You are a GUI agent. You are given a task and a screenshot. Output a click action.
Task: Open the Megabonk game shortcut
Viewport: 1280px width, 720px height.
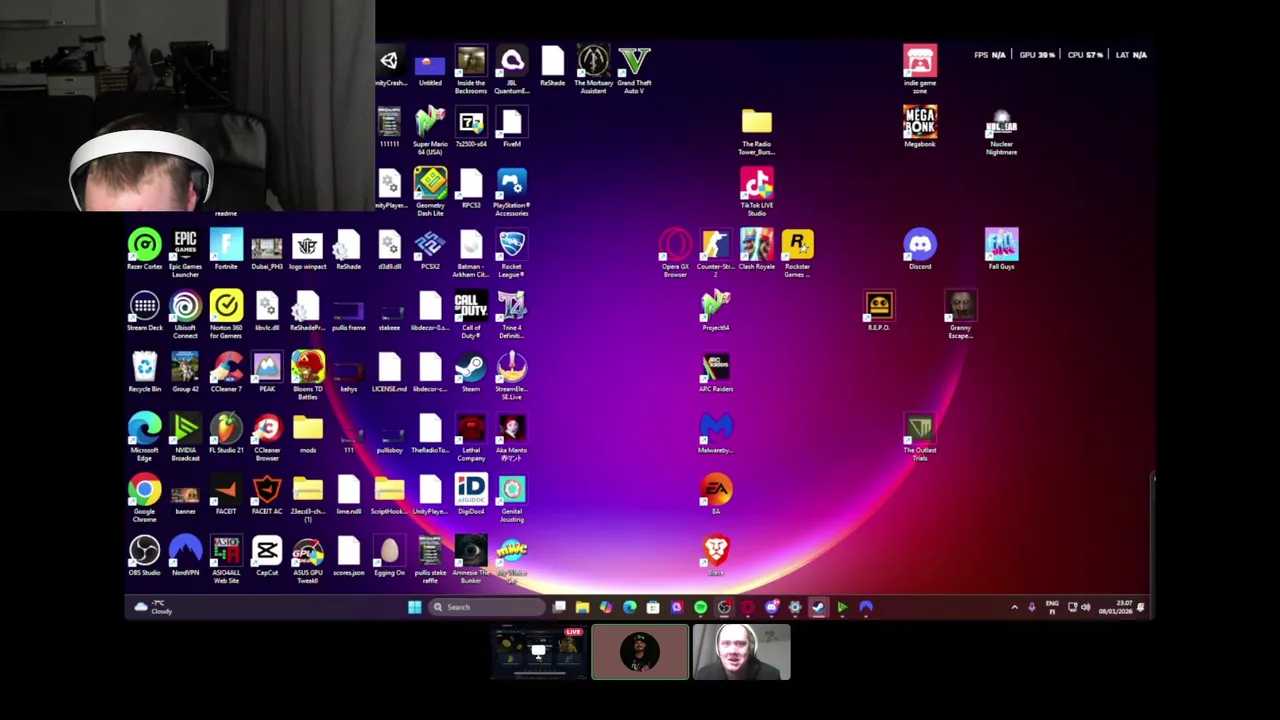tap(920, 126)
